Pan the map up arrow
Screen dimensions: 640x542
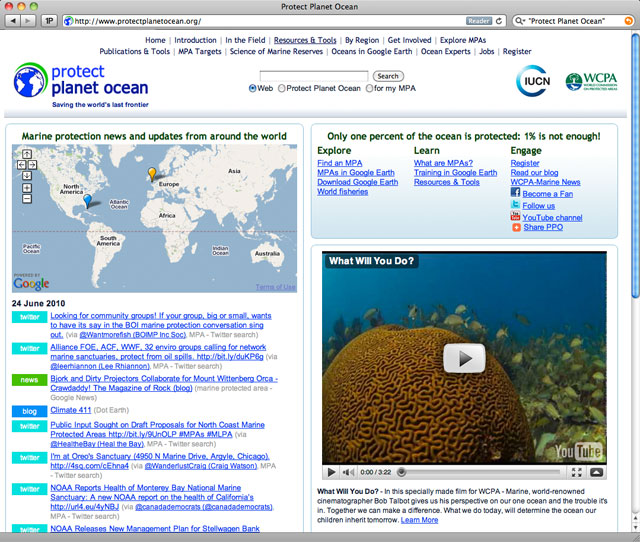coord(27,154)
